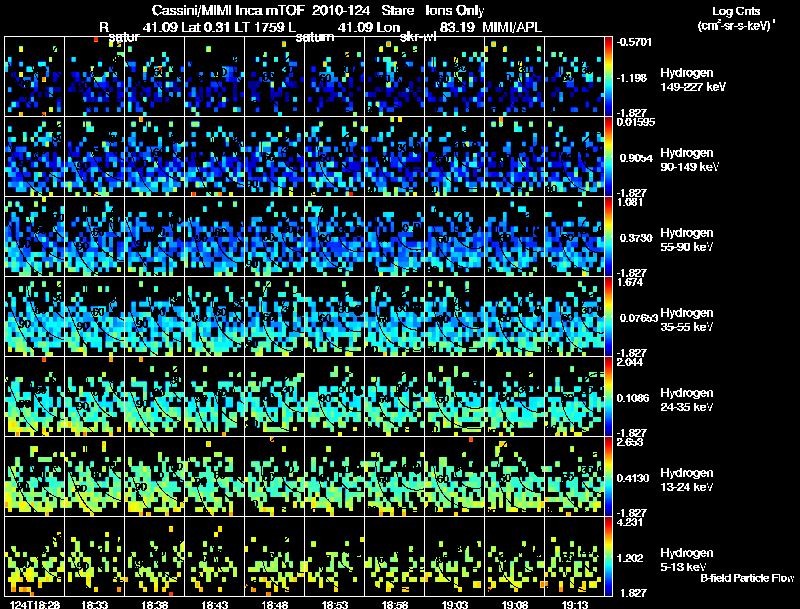The image size is (800, 609).
Task: Select the 24-35 keV image panel at 18:48
Action: pyautogui.click(x=274, y=397)
